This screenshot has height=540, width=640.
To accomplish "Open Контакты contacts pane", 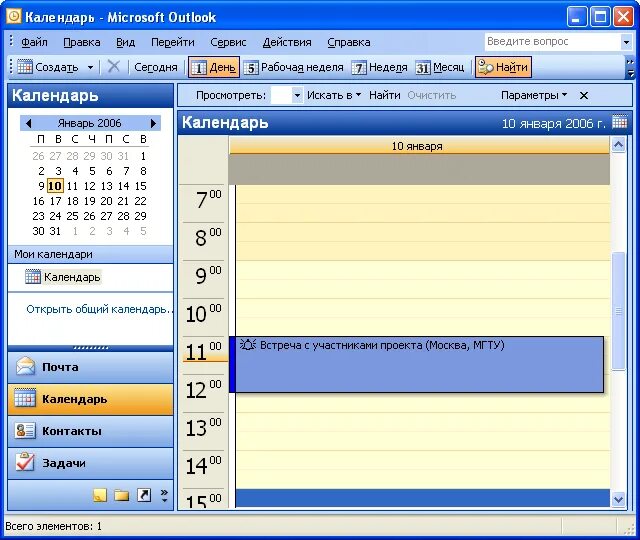I will [x=91, y=431].
